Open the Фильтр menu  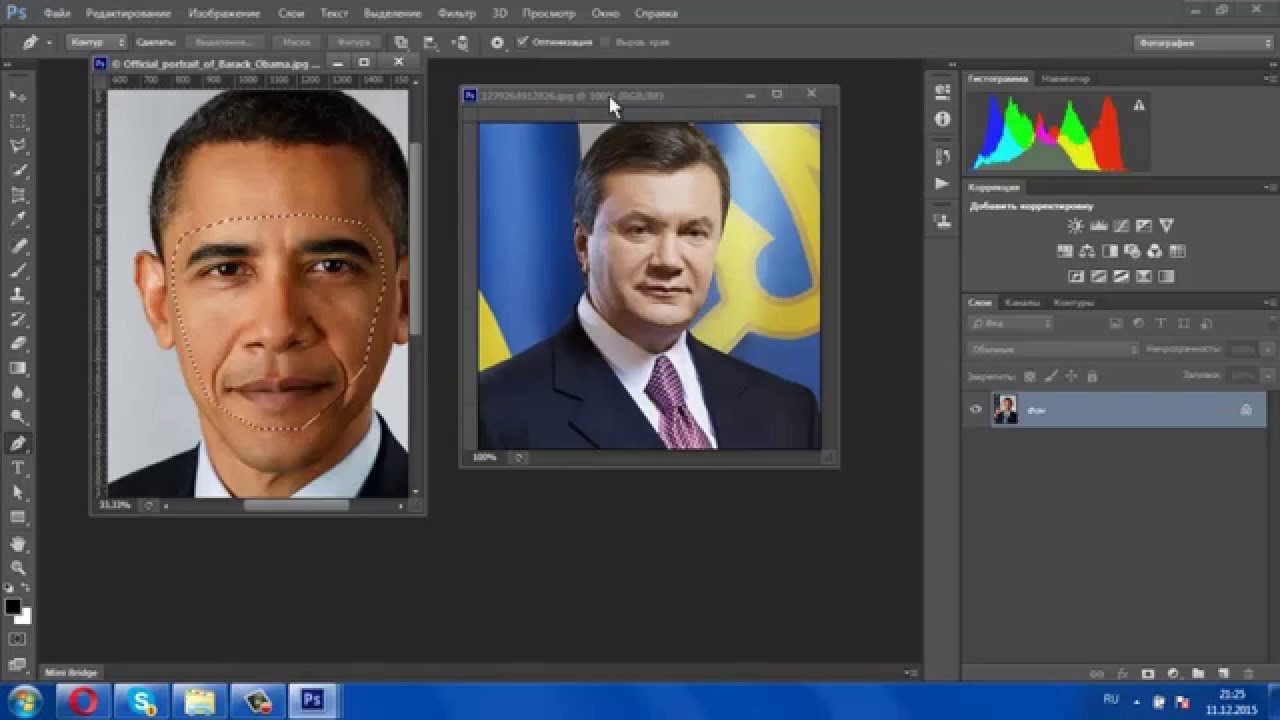[x=457, y=14]
